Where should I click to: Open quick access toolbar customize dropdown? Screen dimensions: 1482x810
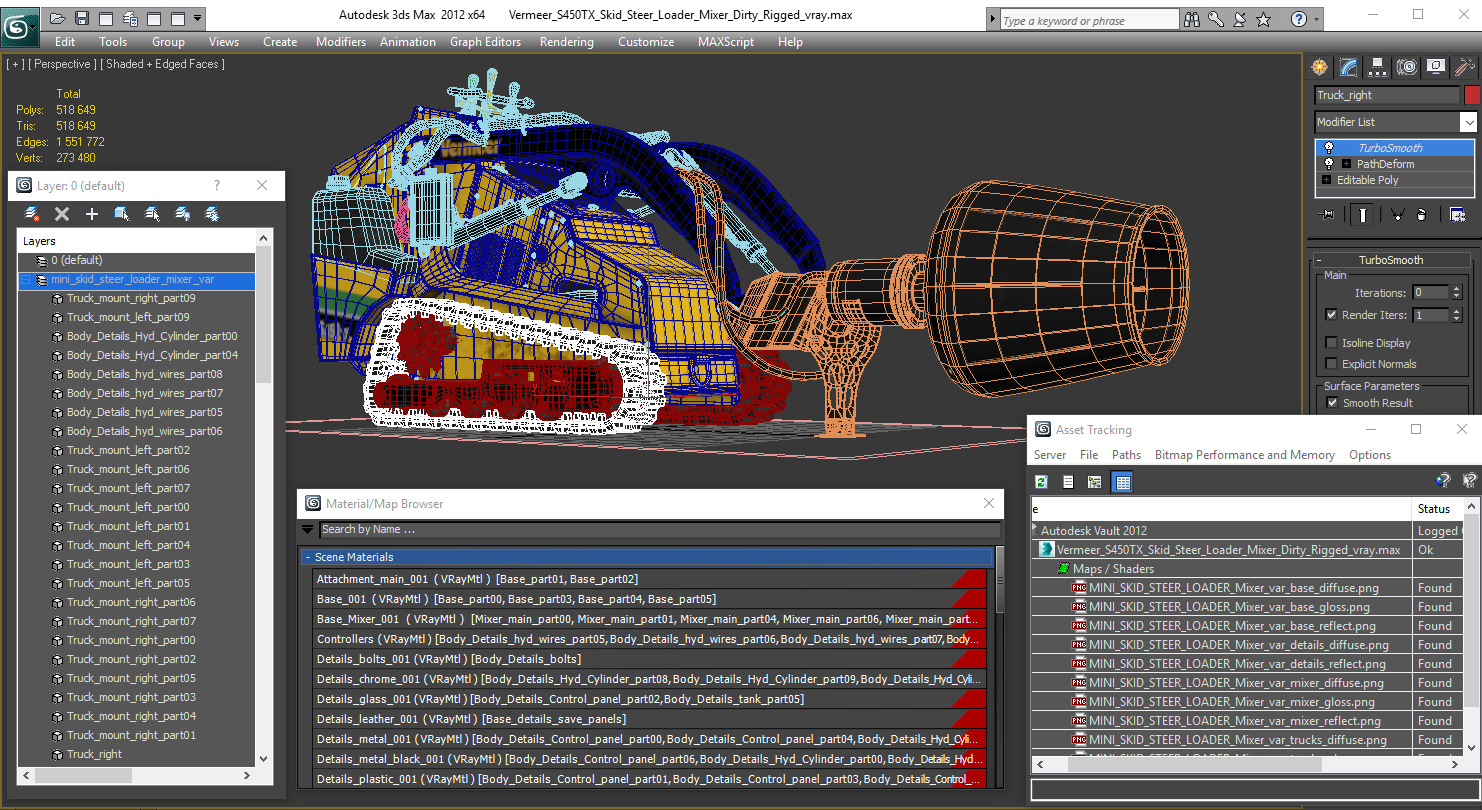coord(197,18)
